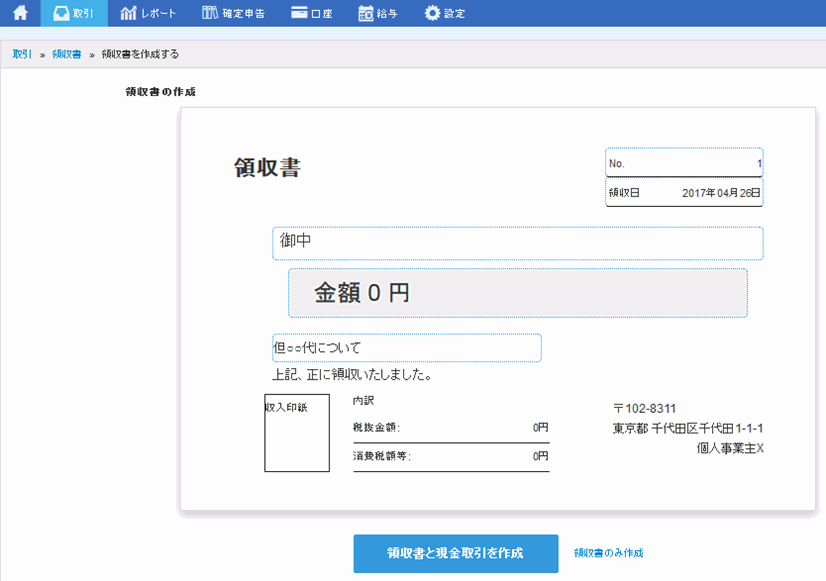This screenshot has width=826, height=581.
Task: Open settings via the 設定 gear icon
Action: coord(432,13)
